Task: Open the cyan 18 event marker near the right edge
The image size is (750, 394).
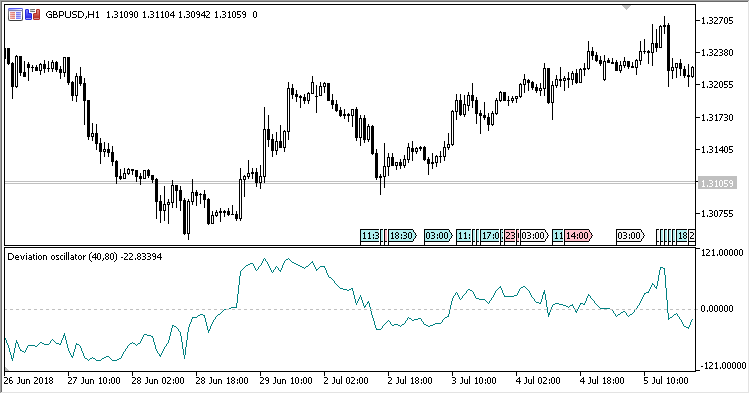Action: click(682, 236)
